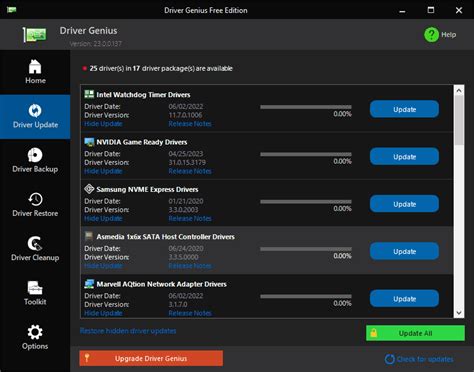Hide Update for NVIDIA Game Ready Drivers
This screenshot has width=474, height=372.
coord(103,171)
